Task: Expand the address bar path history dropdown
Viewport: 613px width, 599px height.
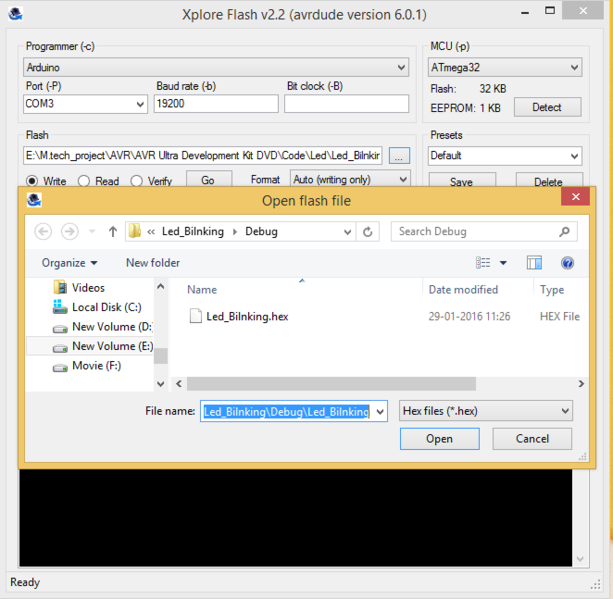Action: click(347, 232)
